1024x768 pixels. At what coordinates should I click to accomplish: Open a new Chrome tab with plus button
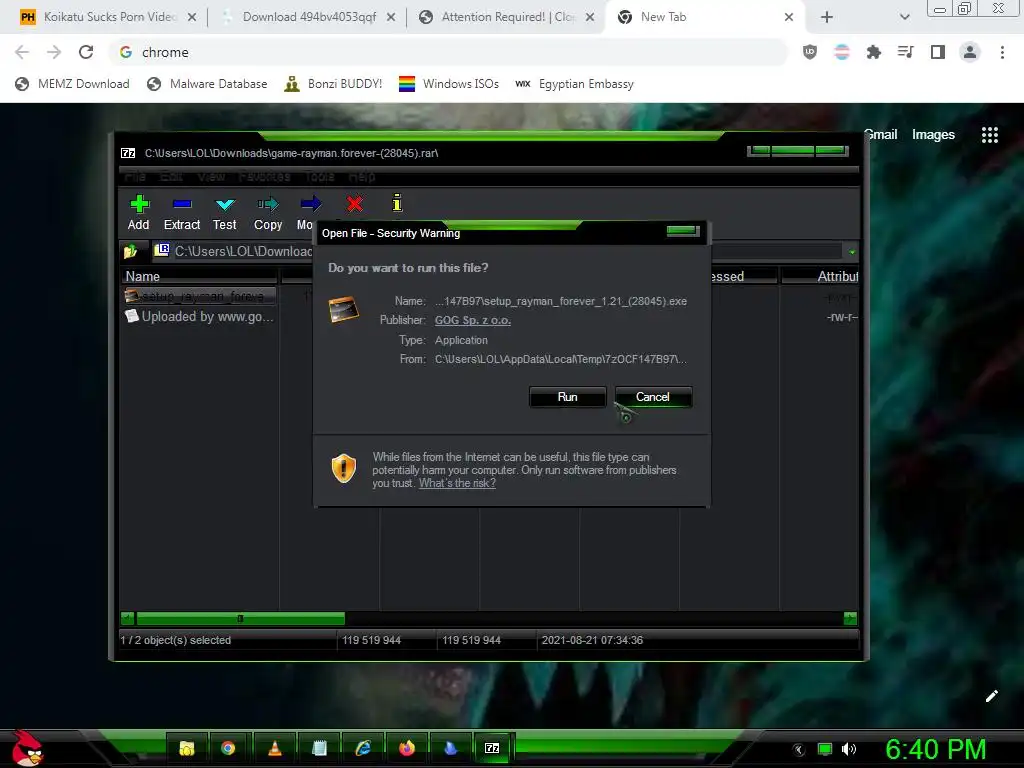[x=827, y=17]
